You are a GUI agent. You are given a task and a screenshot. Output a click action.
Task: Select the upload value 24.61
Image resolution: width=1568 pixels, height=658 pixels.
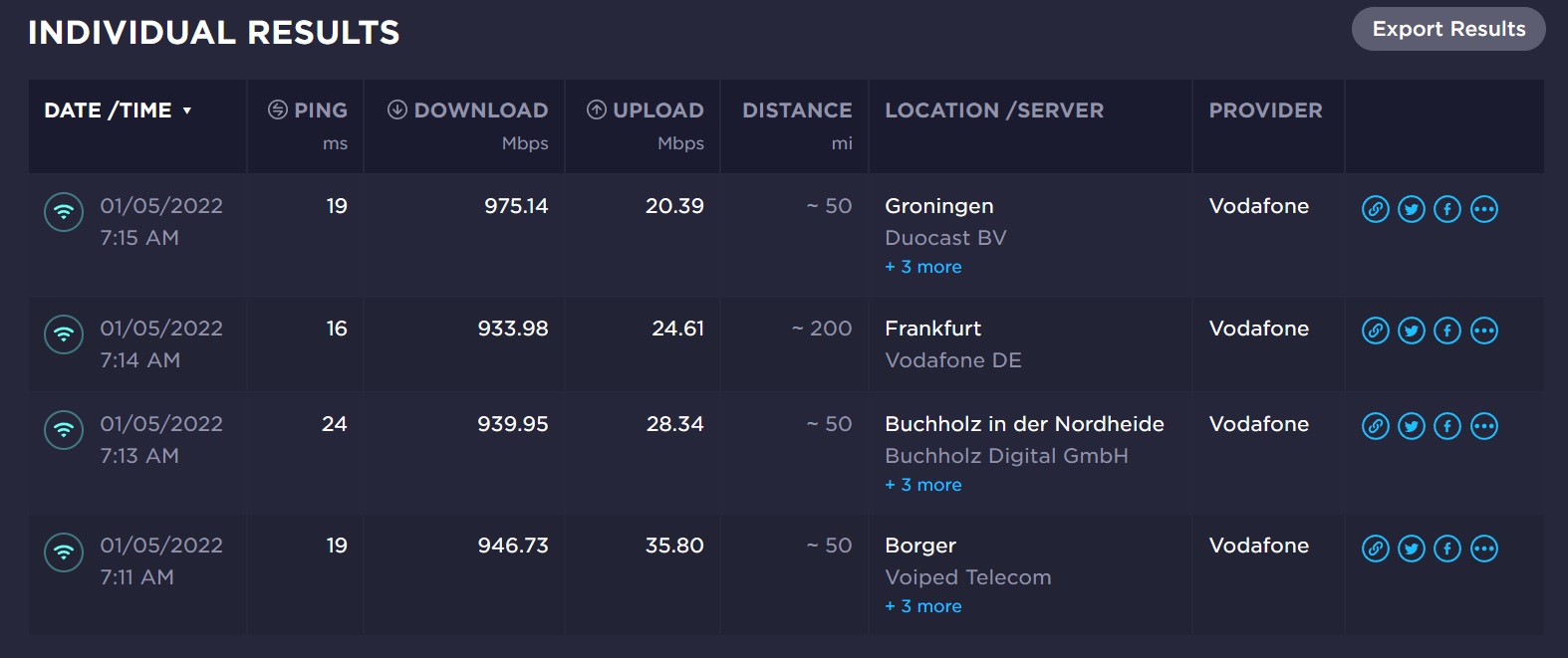coord(677,329)
